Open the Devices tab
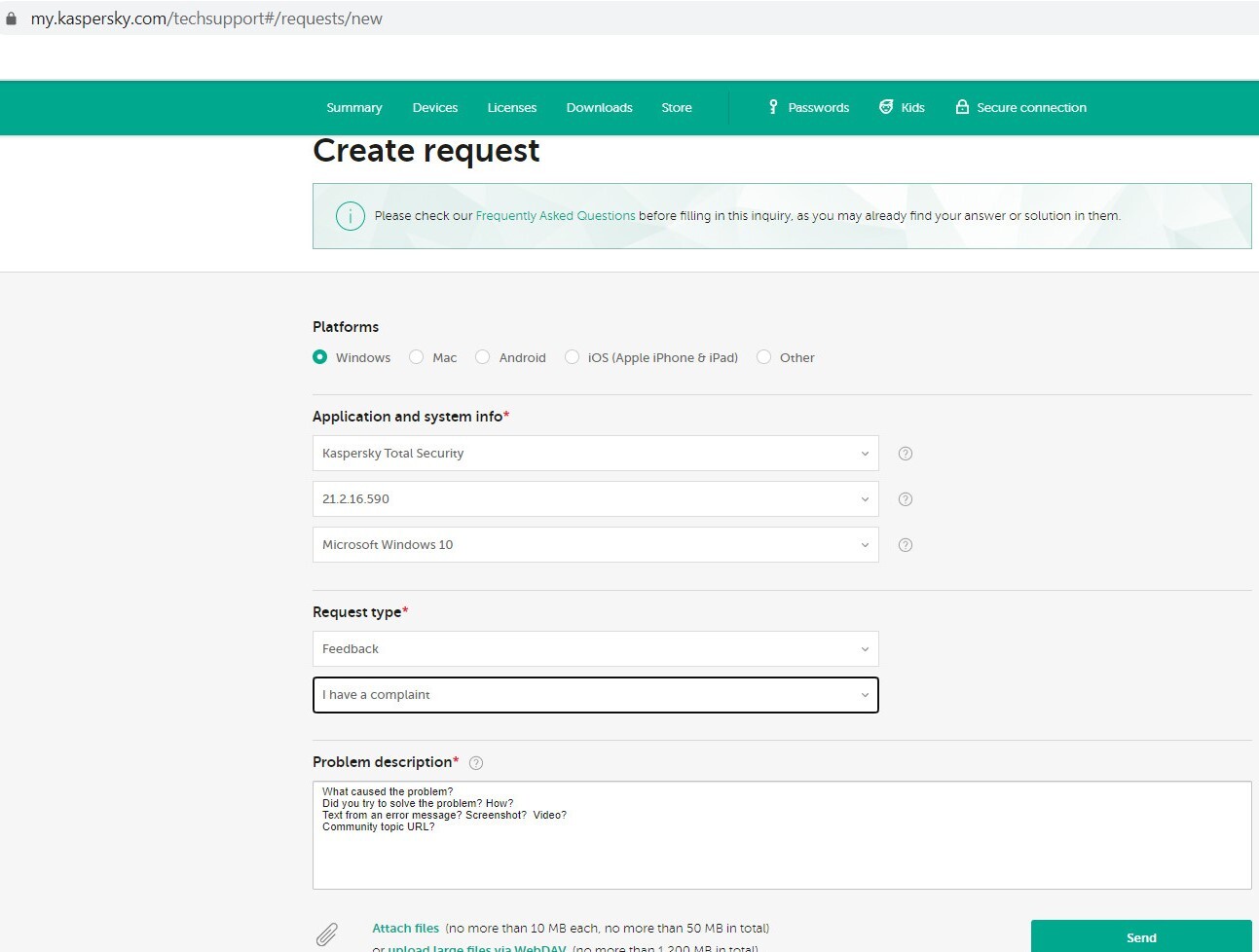Viewport: 1259px width, 952px height. tap(435, 108)
